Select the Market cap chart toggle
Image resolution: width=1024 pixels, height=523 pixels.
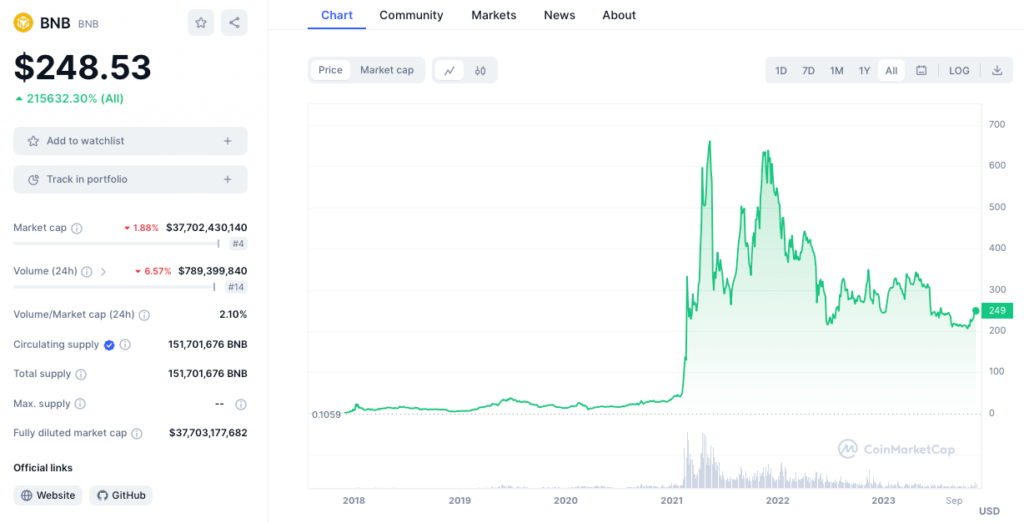click(387, 71)
